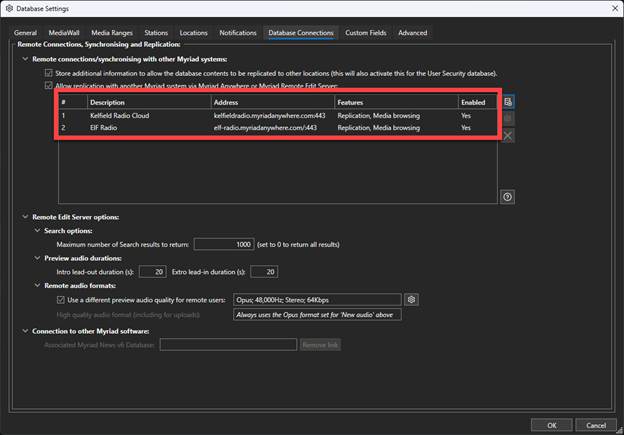The width and height of the screenshot is (624, 435).
Task: Toggle different preview audio quality checkbox
Action: coord(60,300)
